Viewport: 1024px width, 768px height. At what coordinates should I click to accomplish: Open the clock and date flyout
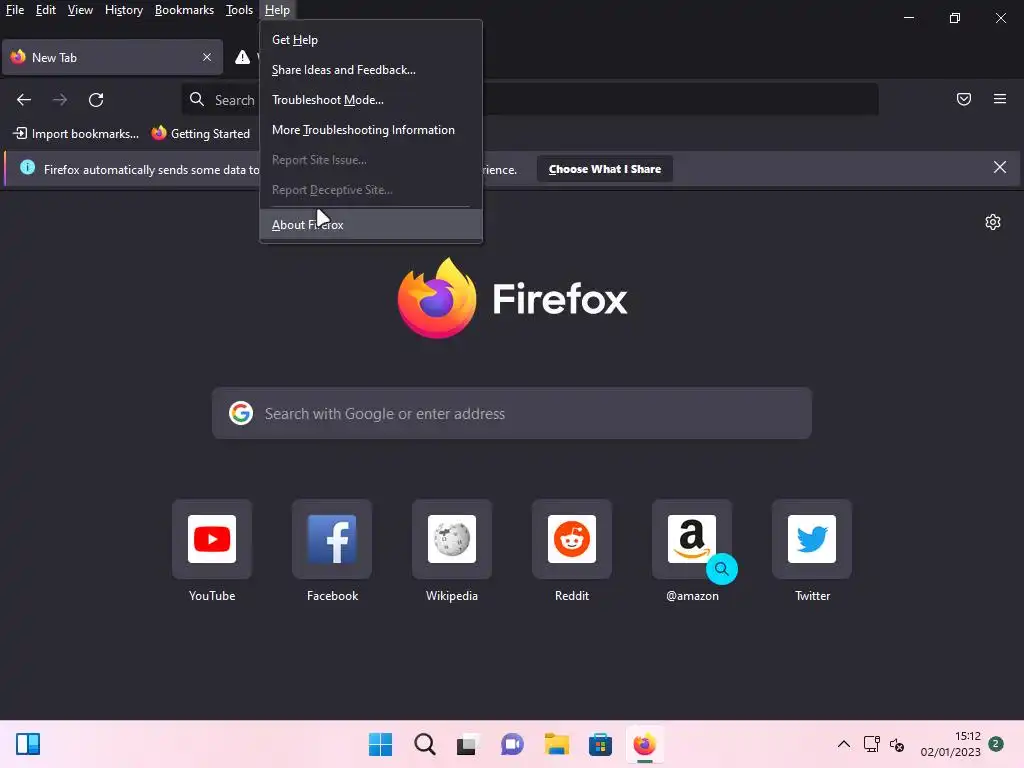pyautogui.click(x=950, y=744)
